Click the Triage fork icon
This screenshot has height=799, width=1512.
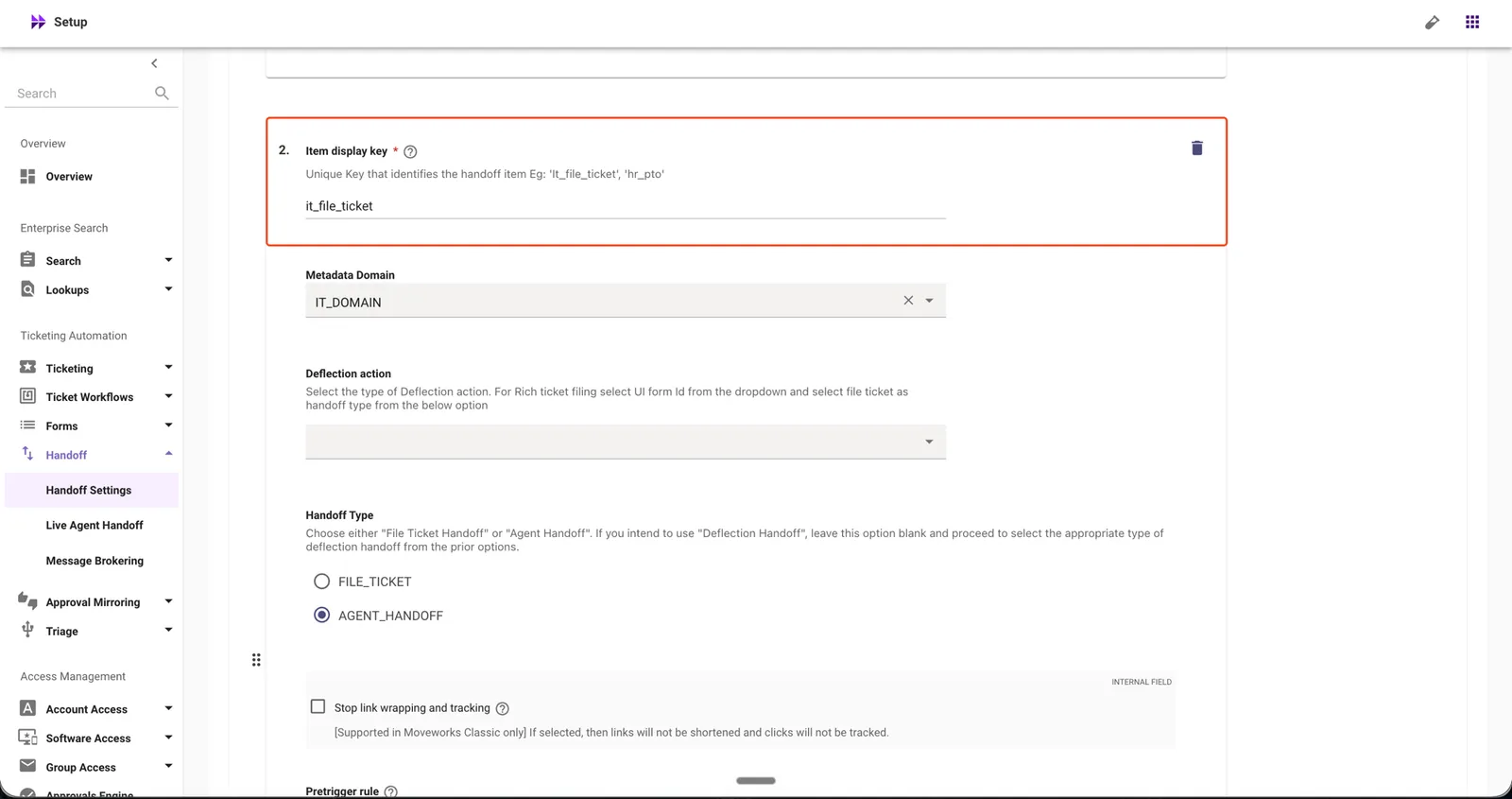tap(28, 630)
